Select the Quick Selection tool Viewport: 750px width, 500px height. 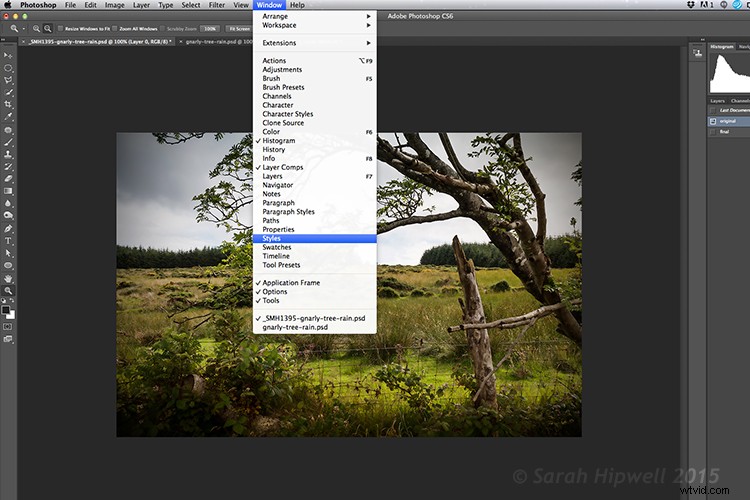coord(8,92)
